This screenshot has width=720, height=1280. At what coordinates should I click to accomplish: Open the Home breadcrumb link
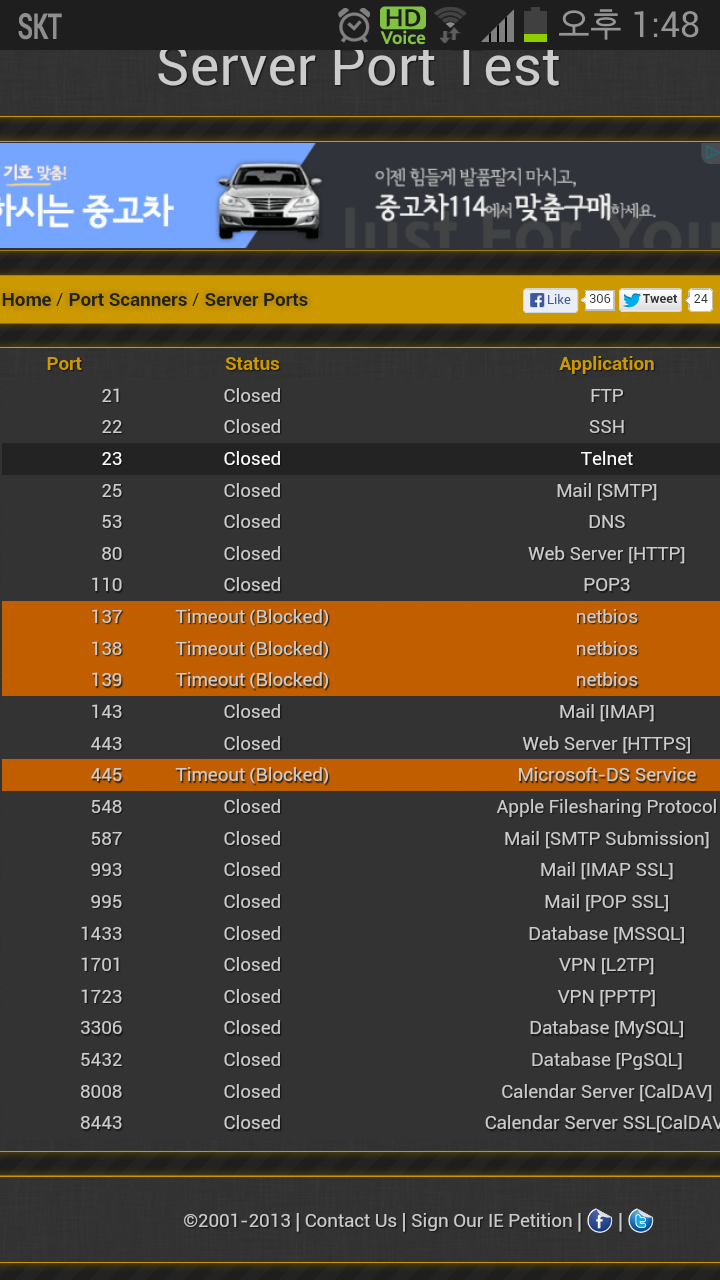point(27,300)
